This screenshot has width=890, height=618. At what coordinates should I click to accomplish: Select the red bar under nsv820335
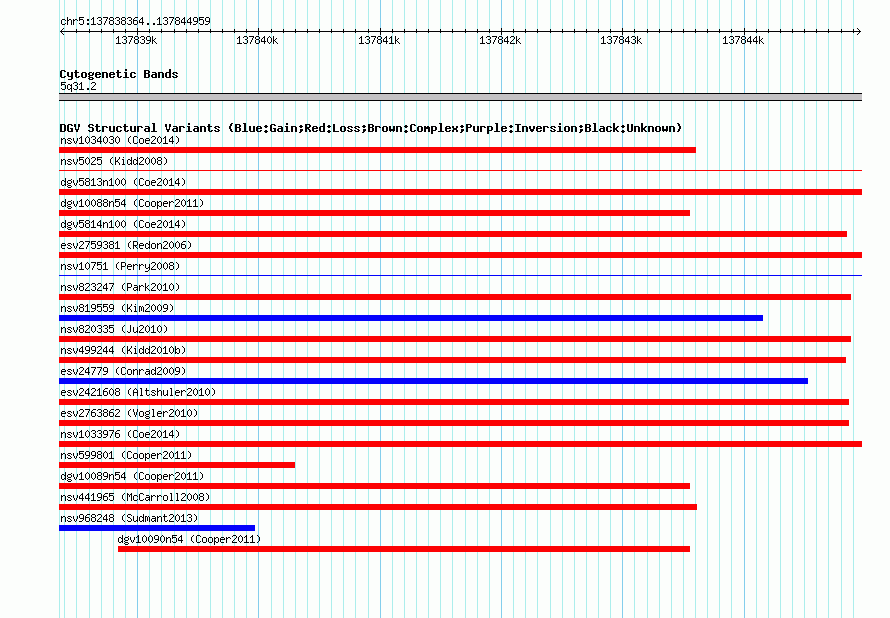click(455, 339)
